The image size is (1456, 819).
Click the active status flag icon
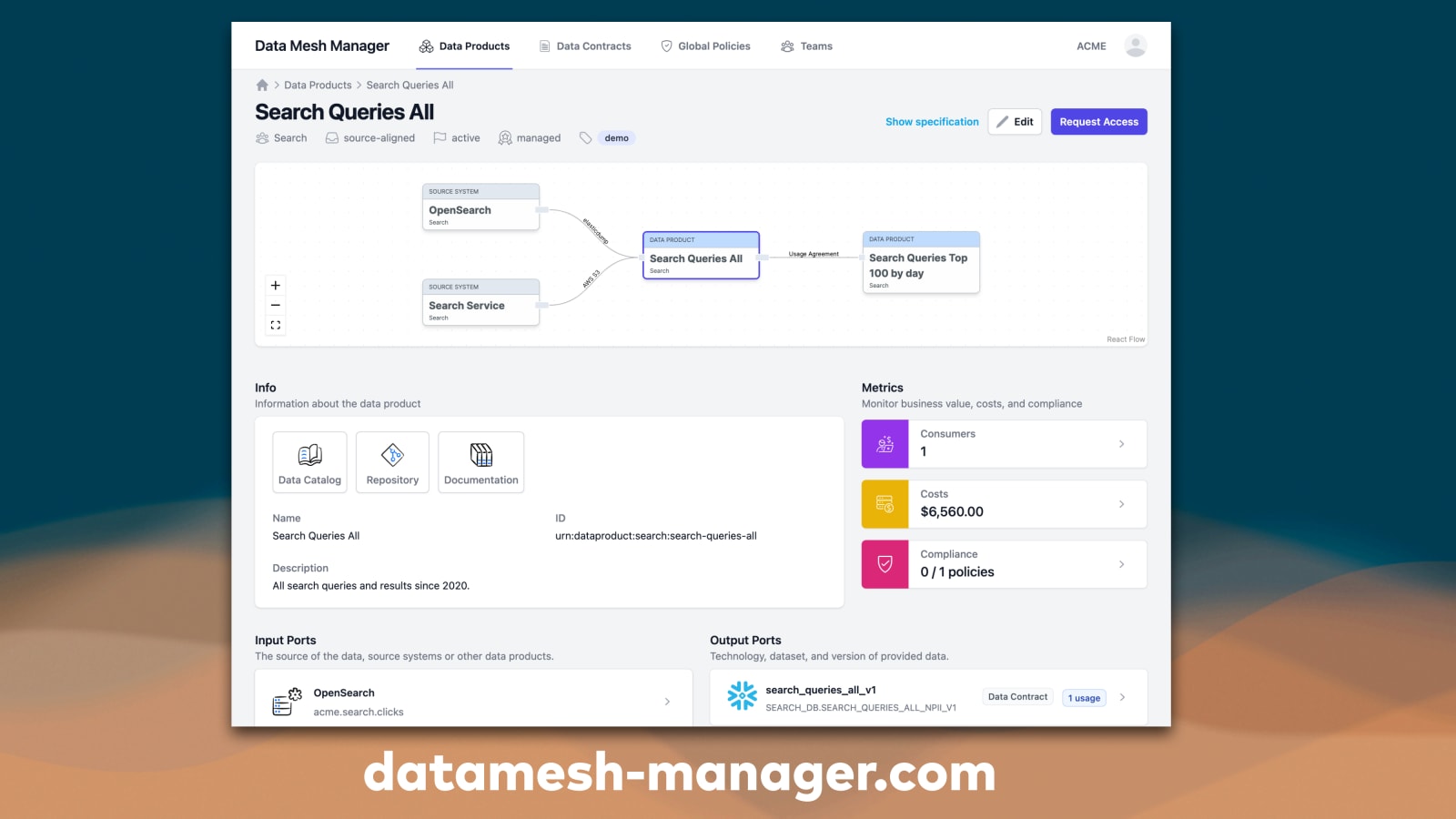coord(440,138)
